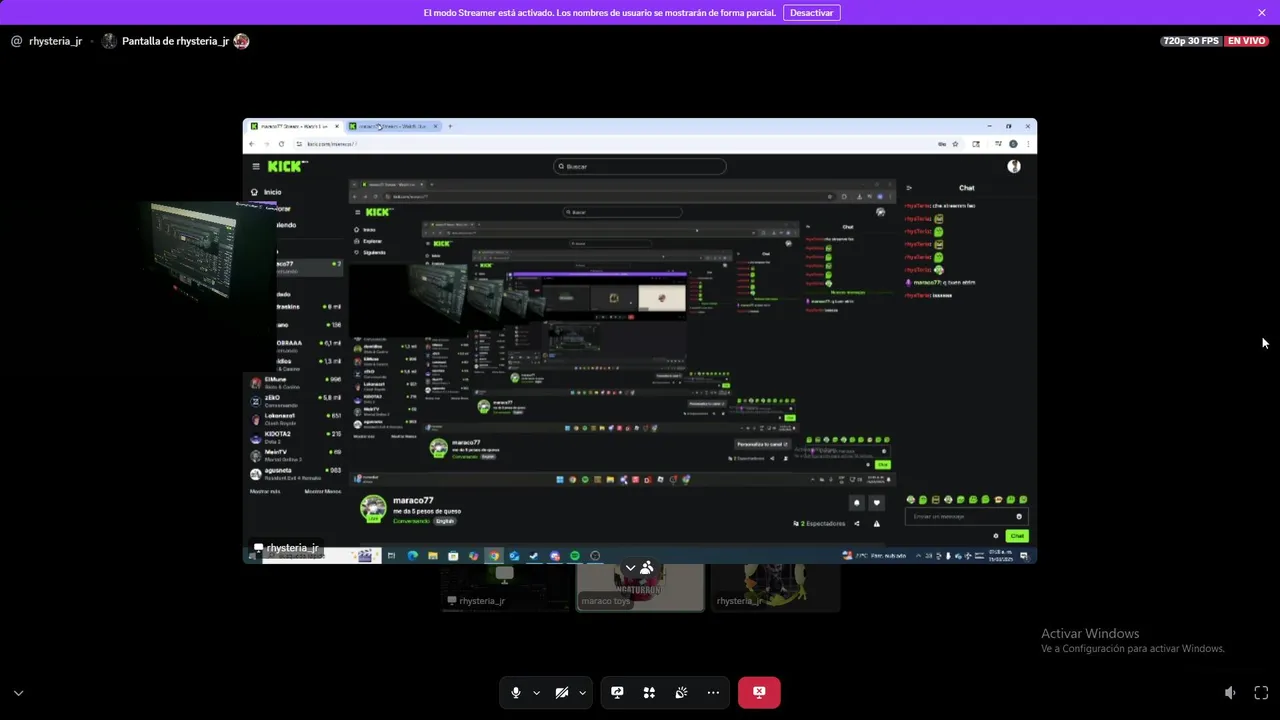The width and height of the screenshot is (1280, 720).
Task: Open the rhysteria_jr channel name in header
Action: (x=55, y=41)
